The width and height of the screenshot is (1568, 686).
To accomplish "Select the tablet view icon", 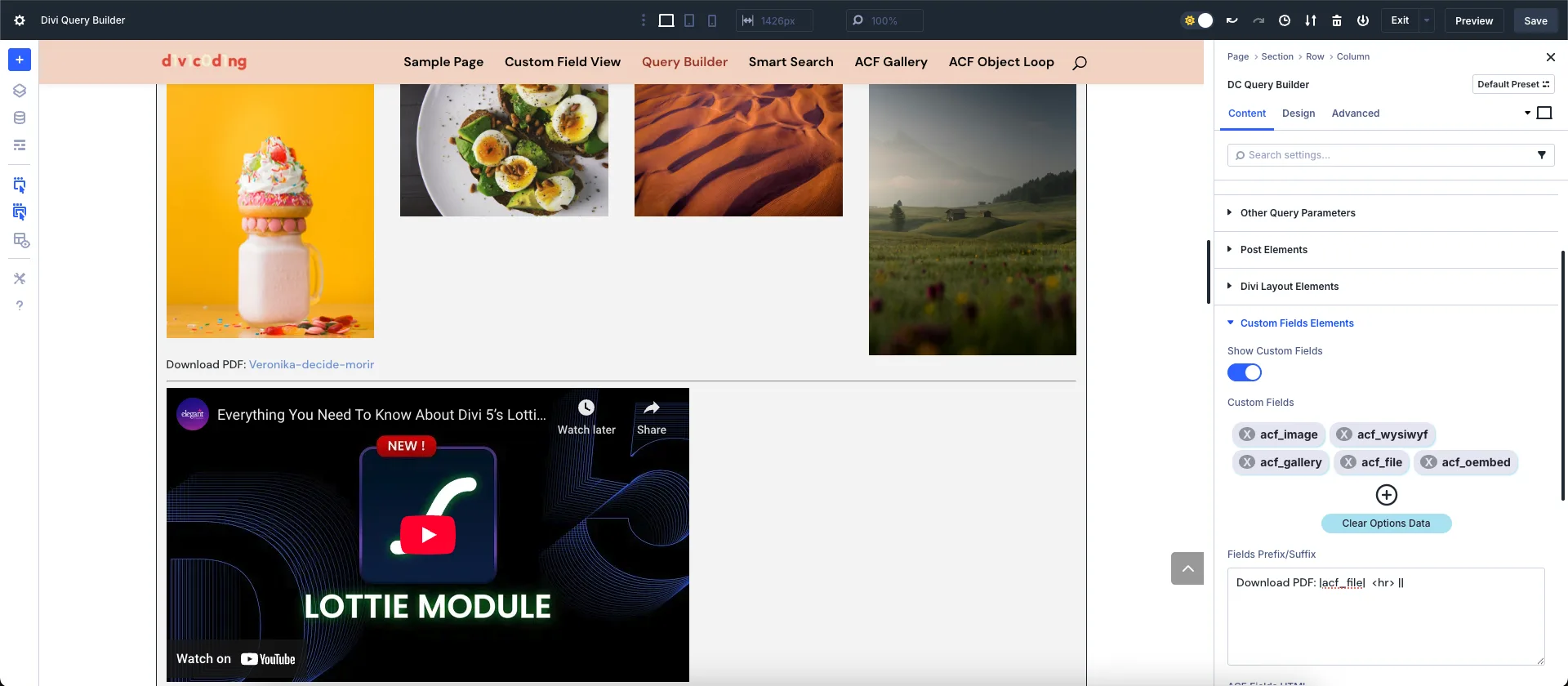I will tap(689, 20).
